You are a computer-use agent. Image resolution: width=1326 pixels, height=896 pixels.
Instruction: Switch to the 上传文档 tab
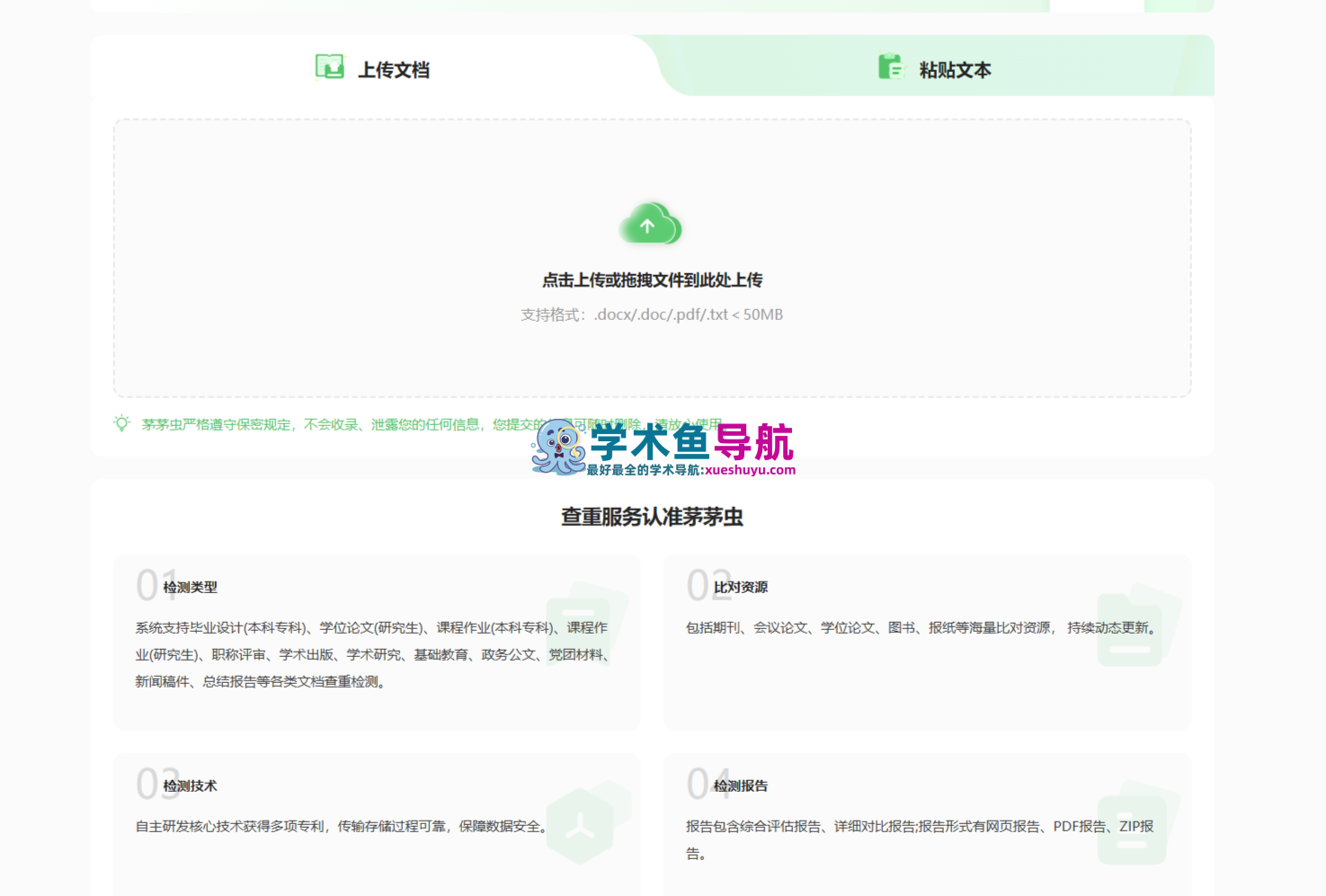[393, 70]
